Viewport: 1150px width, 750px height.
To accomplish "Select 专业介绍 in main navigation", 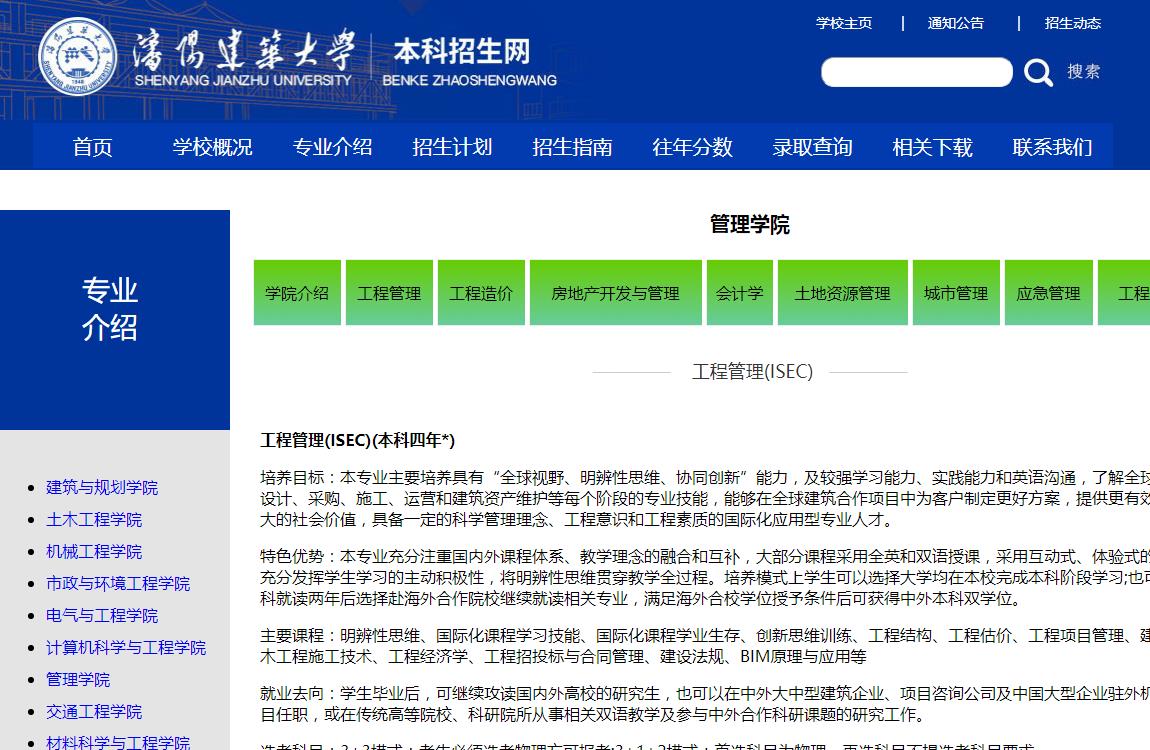I will pos(333,147).
